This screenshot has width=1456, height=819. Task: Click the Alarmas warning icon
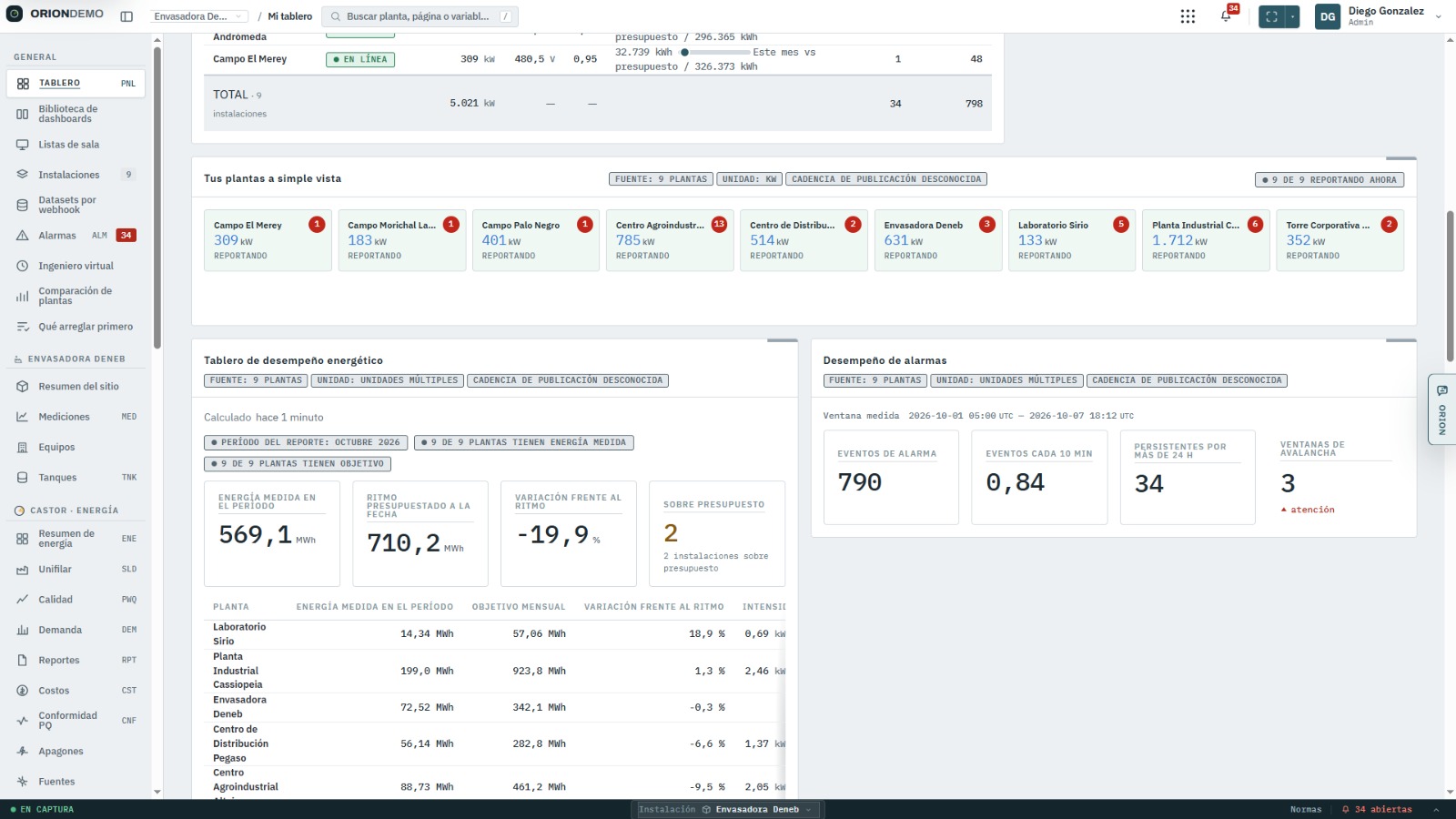(23, 235)
